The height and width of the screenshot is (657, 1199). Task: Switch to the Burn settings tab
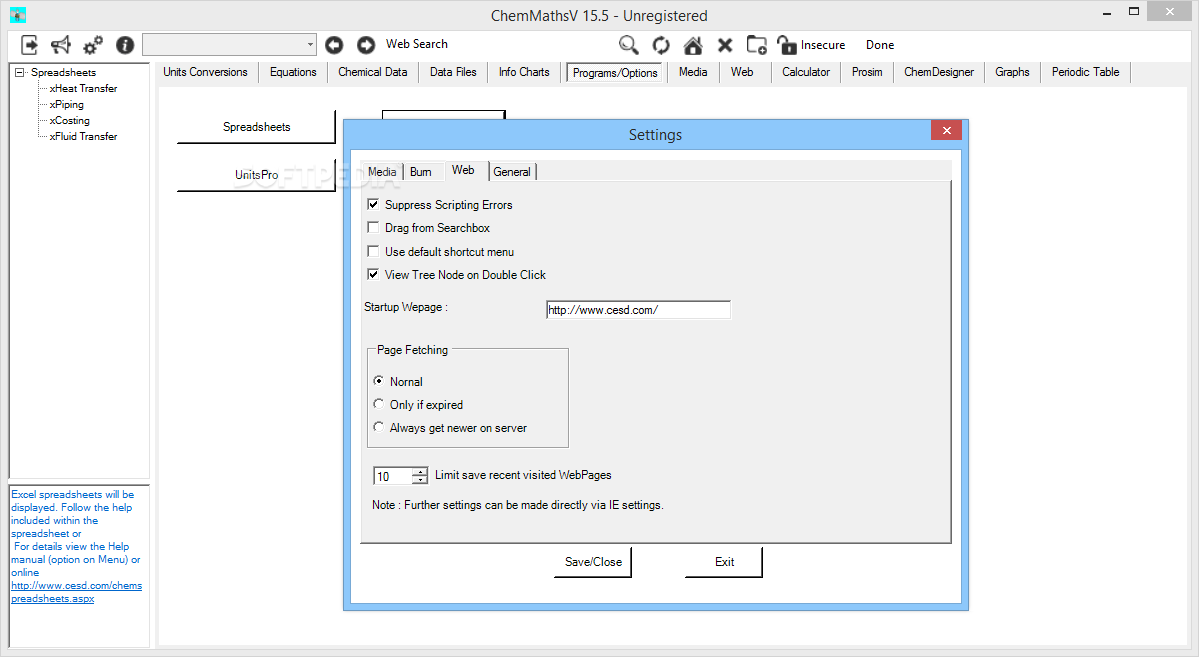click(x=421, y=172)
